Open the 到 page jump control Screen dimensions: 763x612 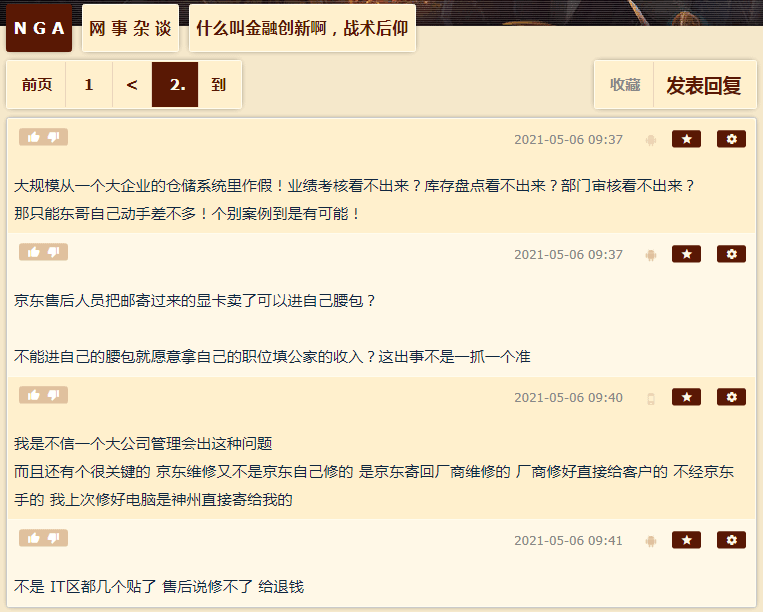[219, 85]
